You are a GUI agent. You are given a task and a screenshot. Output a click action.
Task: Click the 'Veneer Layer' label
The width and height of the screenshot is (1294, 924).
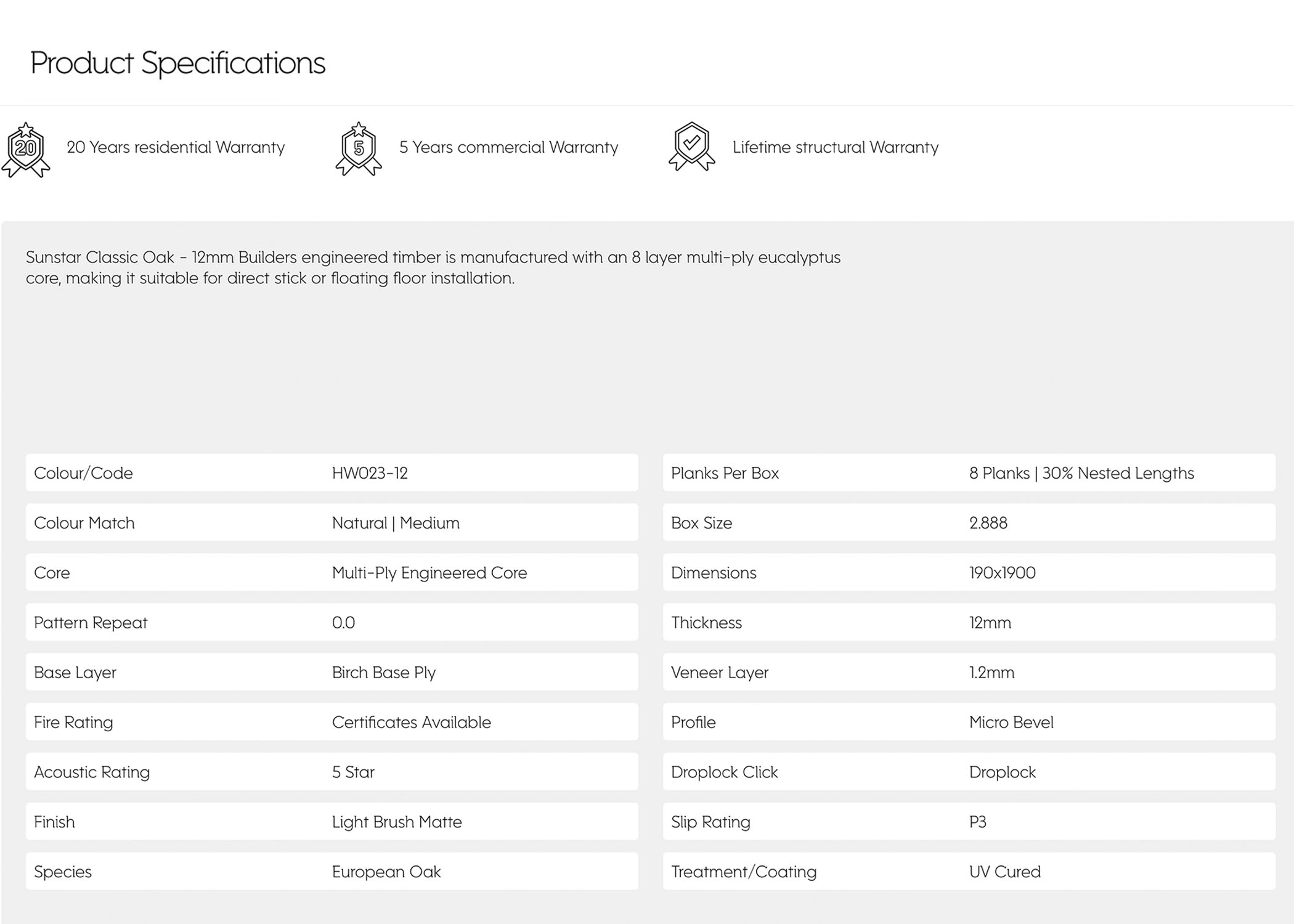coord(720,673)
